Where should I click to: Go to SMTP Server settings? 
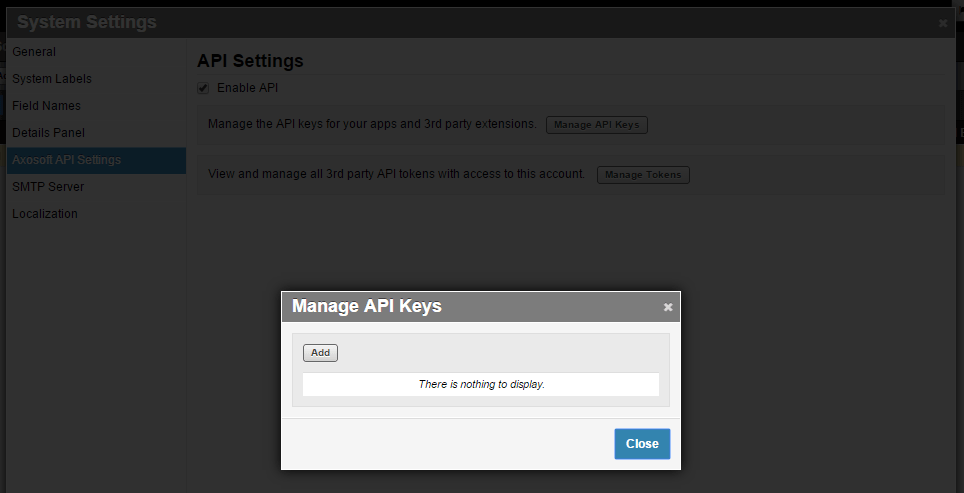pyautogui.click(x=96, y=187)
